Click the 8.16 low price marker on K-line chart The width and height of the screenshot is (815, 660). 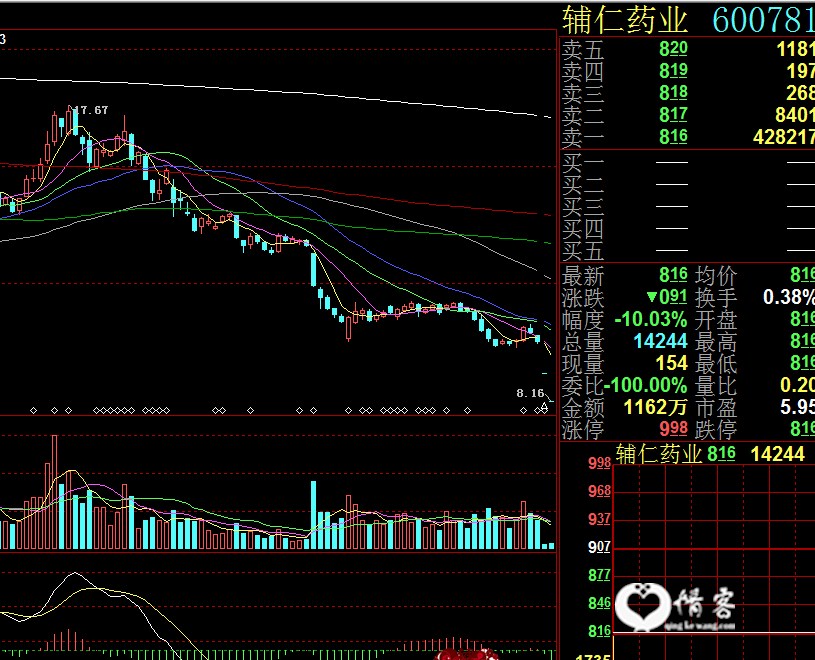click(530, 393)
